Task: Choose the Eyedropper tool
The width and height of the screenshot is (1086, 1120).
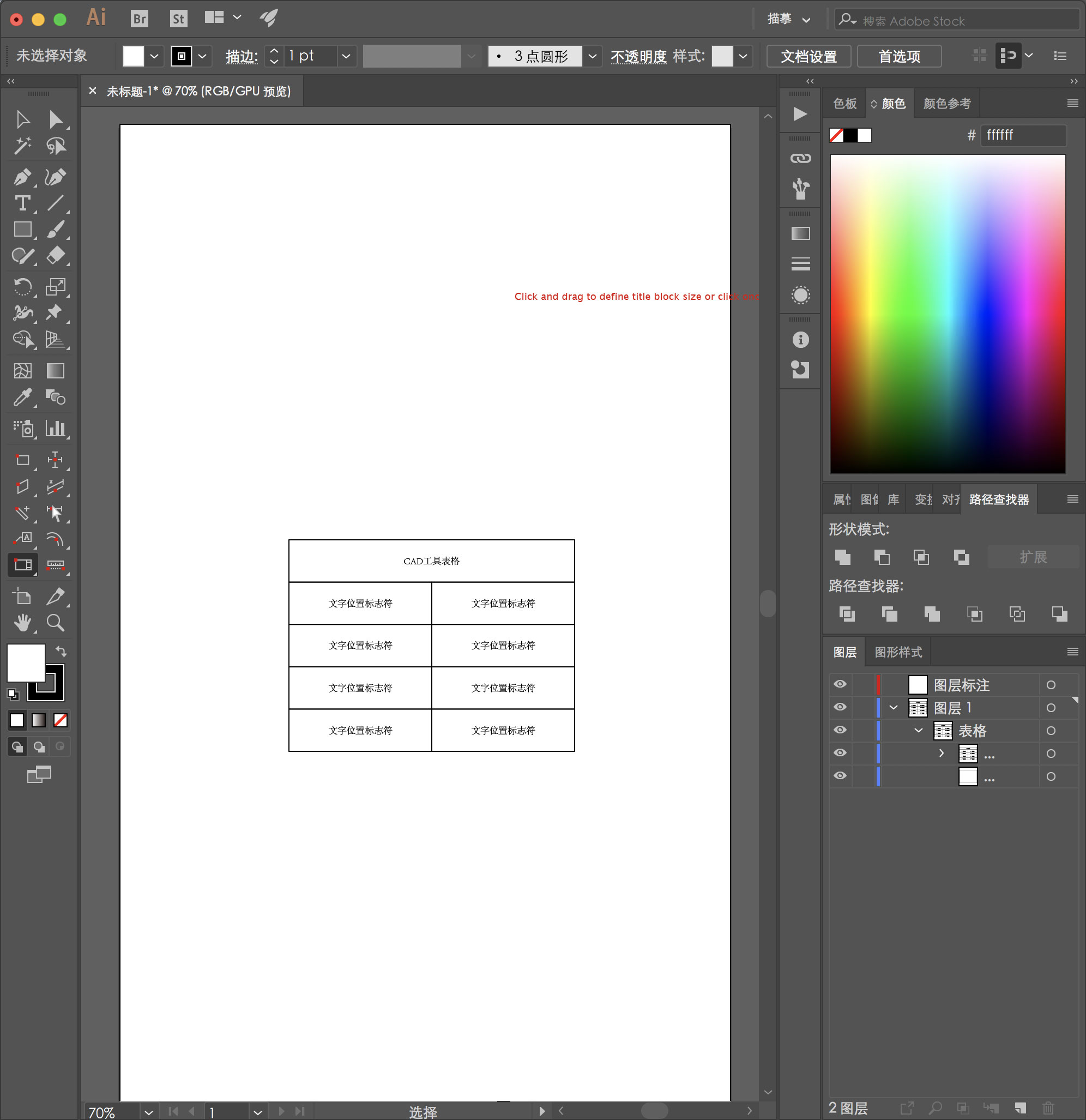Action: coord(22,397)
